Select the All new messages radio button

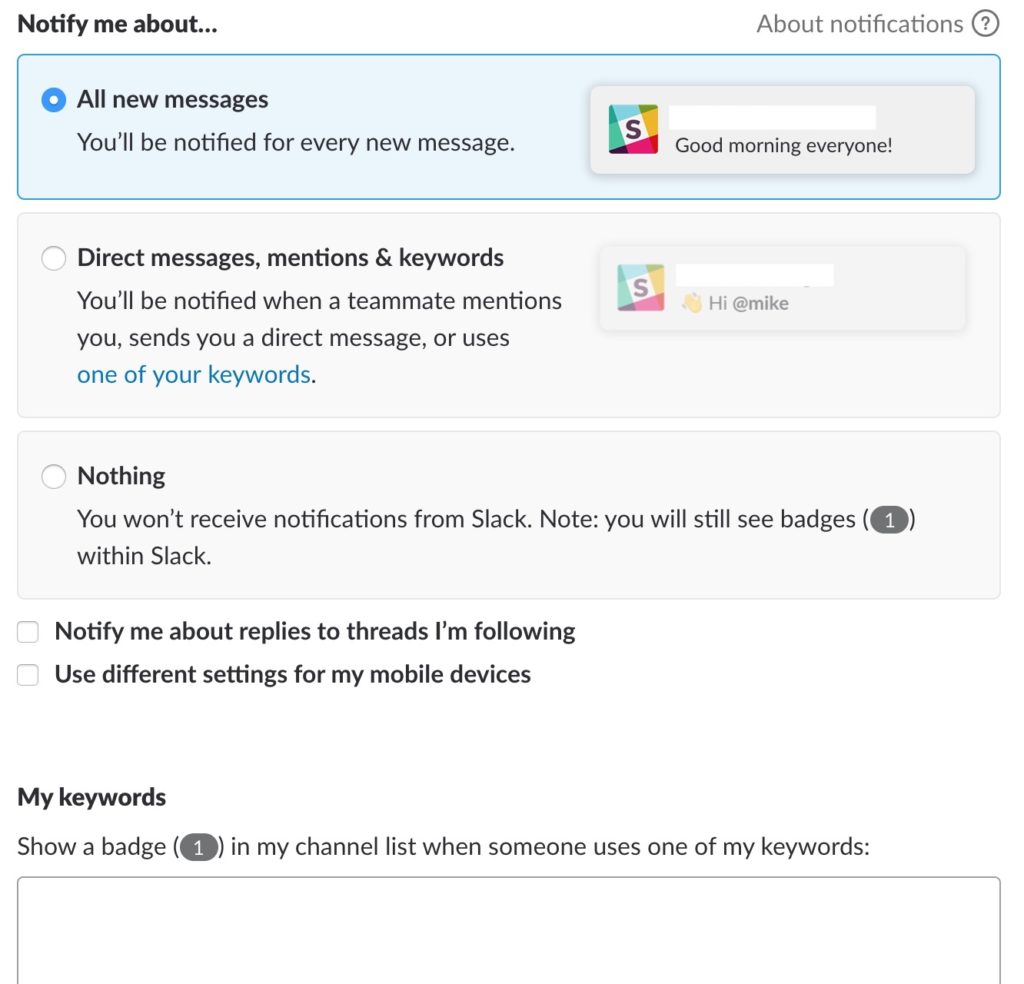[53, 100]
